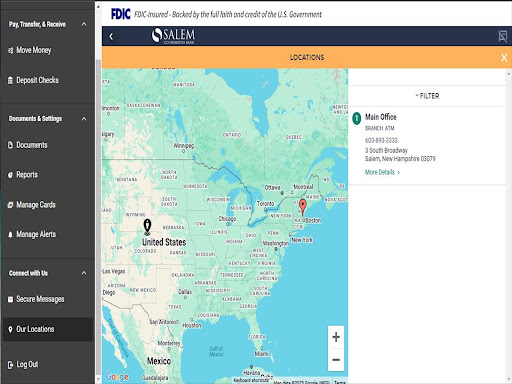The width and height of the screenshot is (512, 384).
Task: Click the back arrow in header
Action: [111, 36]
